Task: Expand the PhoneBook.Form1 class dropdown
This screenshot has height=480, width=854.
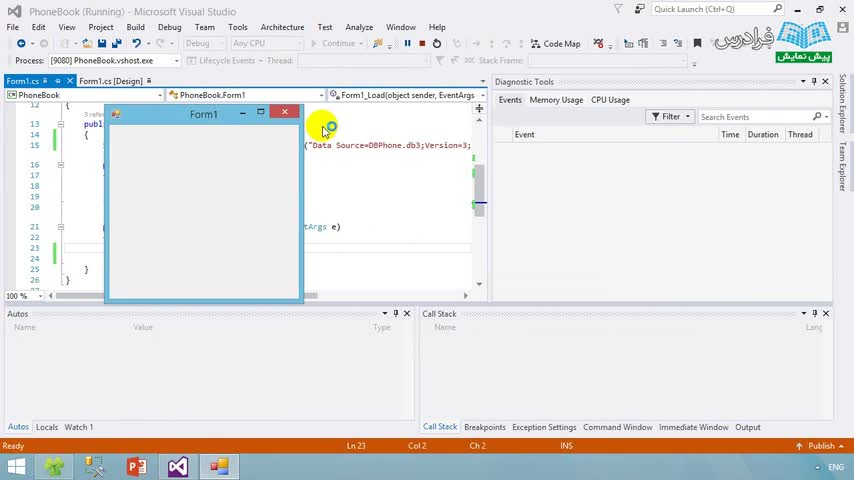Action: 246,95
